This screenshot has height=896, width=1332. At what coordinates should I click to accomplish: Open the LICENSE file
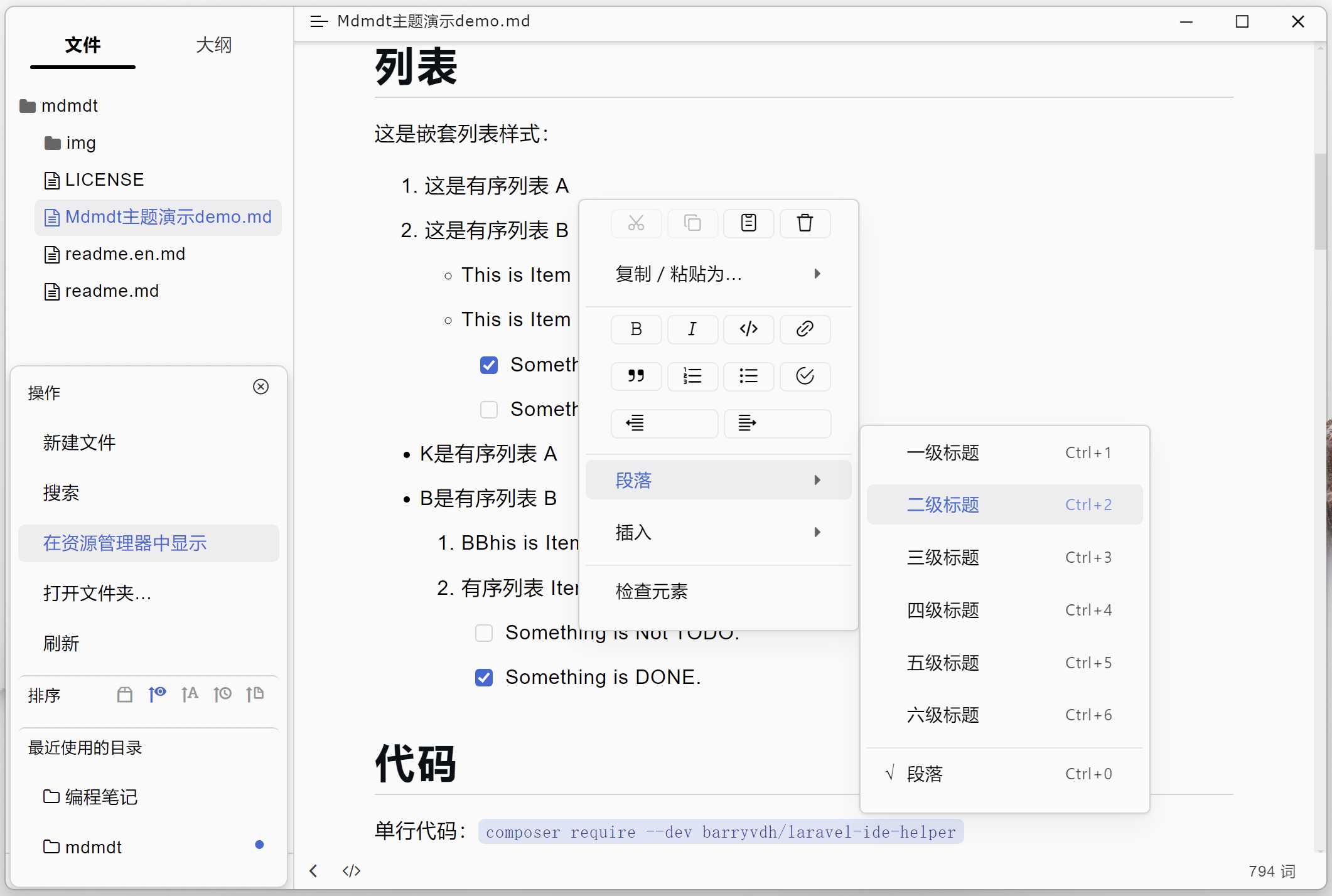tap(94, 180)
